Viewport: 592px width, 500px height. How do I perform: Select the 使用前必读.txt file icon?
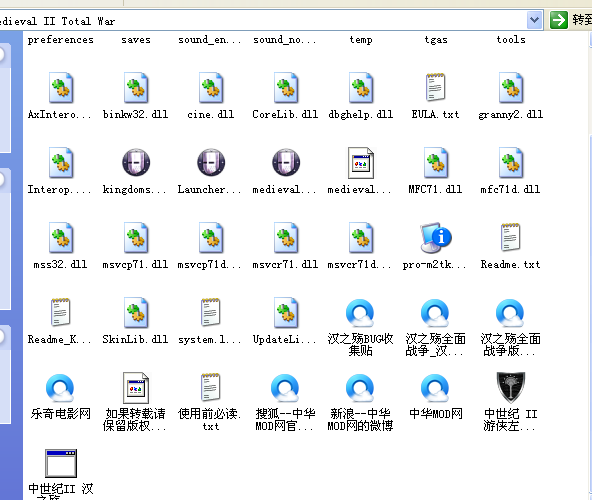(211, 387)
